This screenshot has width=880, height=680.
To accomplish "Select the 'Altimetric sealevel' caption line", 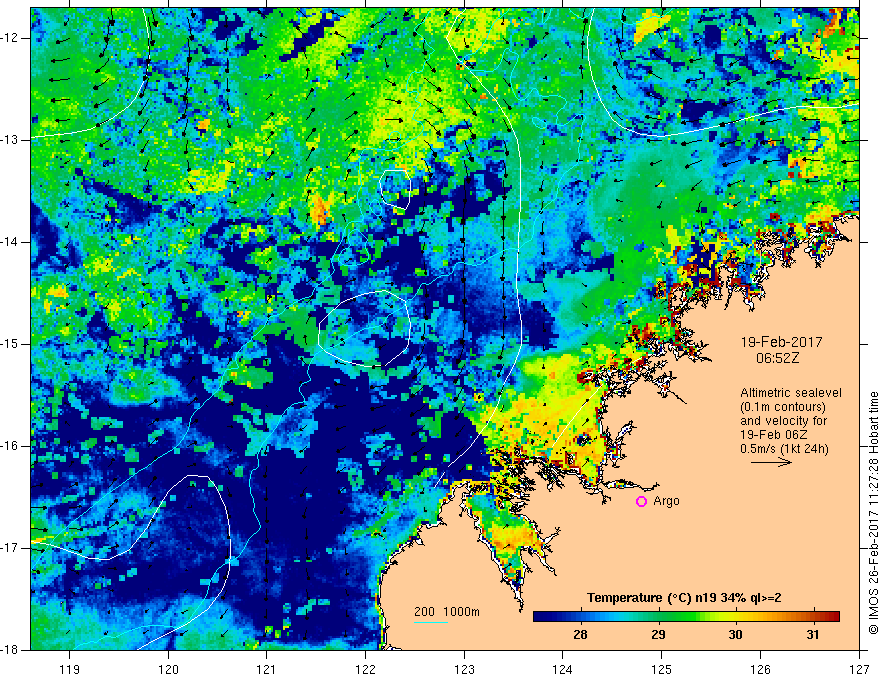I will coord(791,393).
